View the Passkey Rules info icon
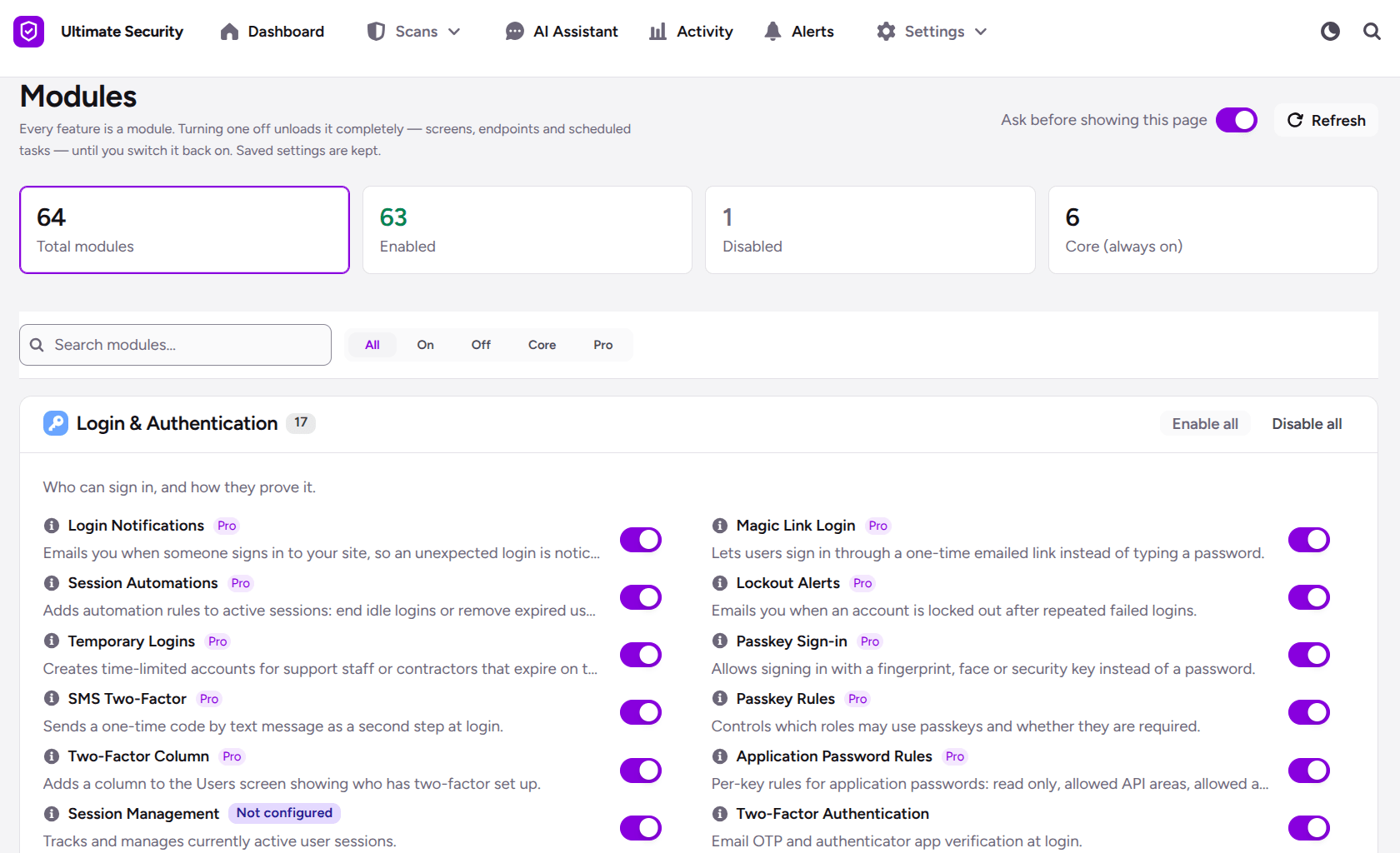The image size is (1400, 853). pos(720,699)
